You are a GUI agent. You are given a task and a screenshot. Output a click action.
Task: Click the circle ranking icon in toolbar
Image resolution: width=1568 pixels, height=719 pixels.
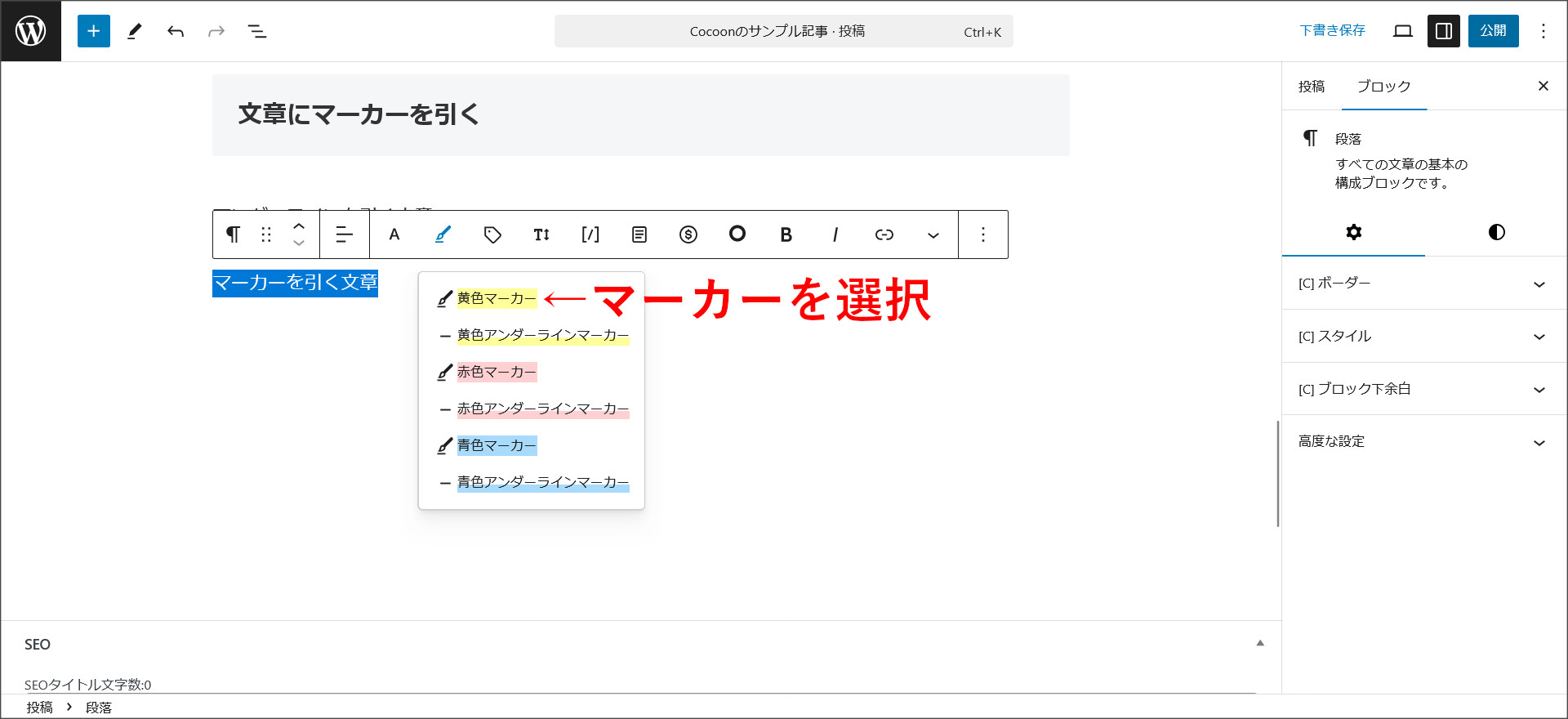(737, 234)
